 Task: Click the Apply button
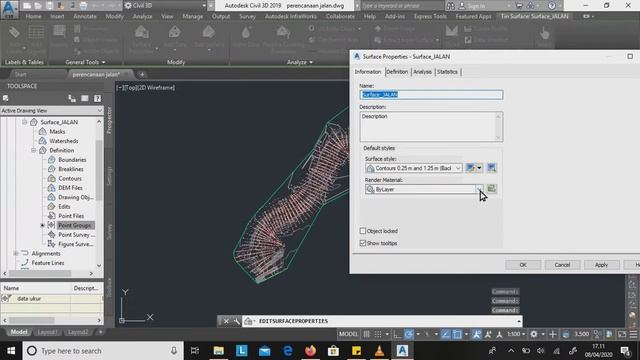601,265
